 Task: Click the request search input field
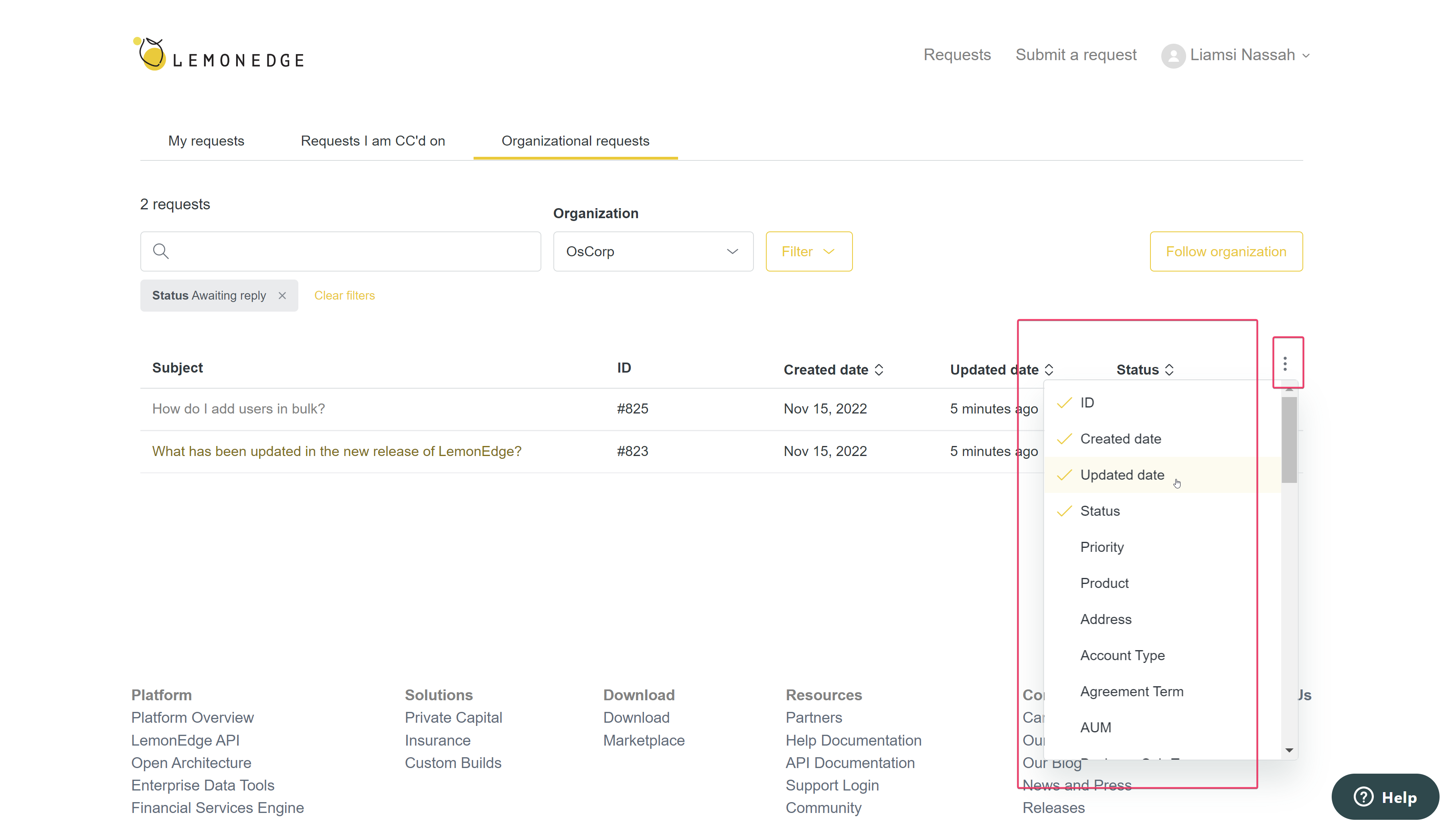point(340,251)
